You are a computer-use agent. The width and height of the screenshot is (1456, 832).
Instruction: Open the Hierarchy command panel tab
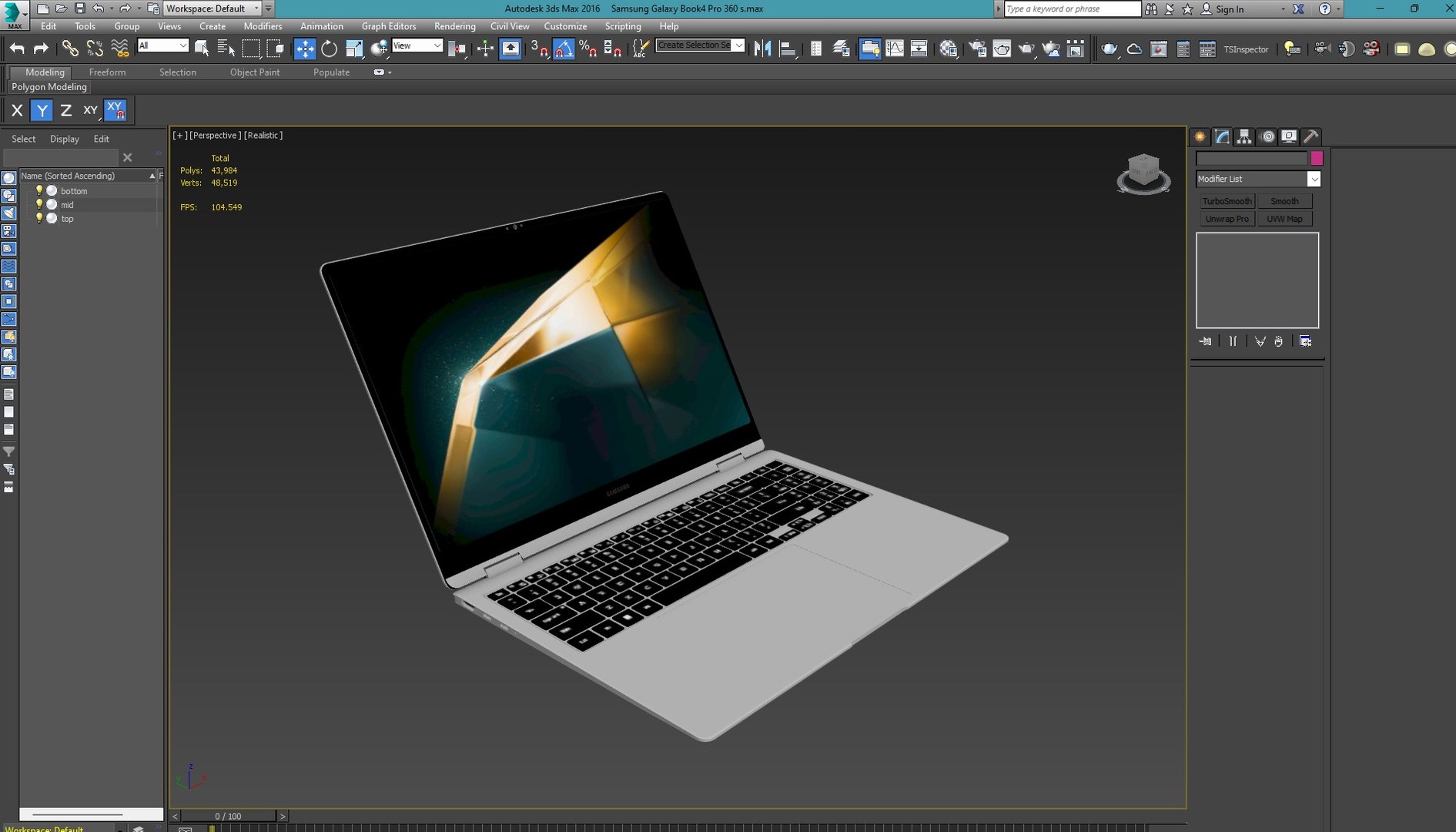point(1244,137)
